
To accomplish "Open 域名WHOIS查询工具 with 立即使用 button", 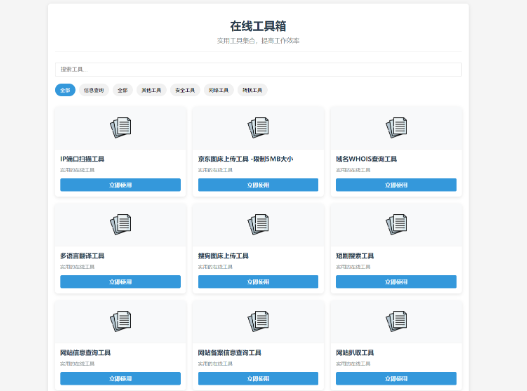I will [396, 185].
